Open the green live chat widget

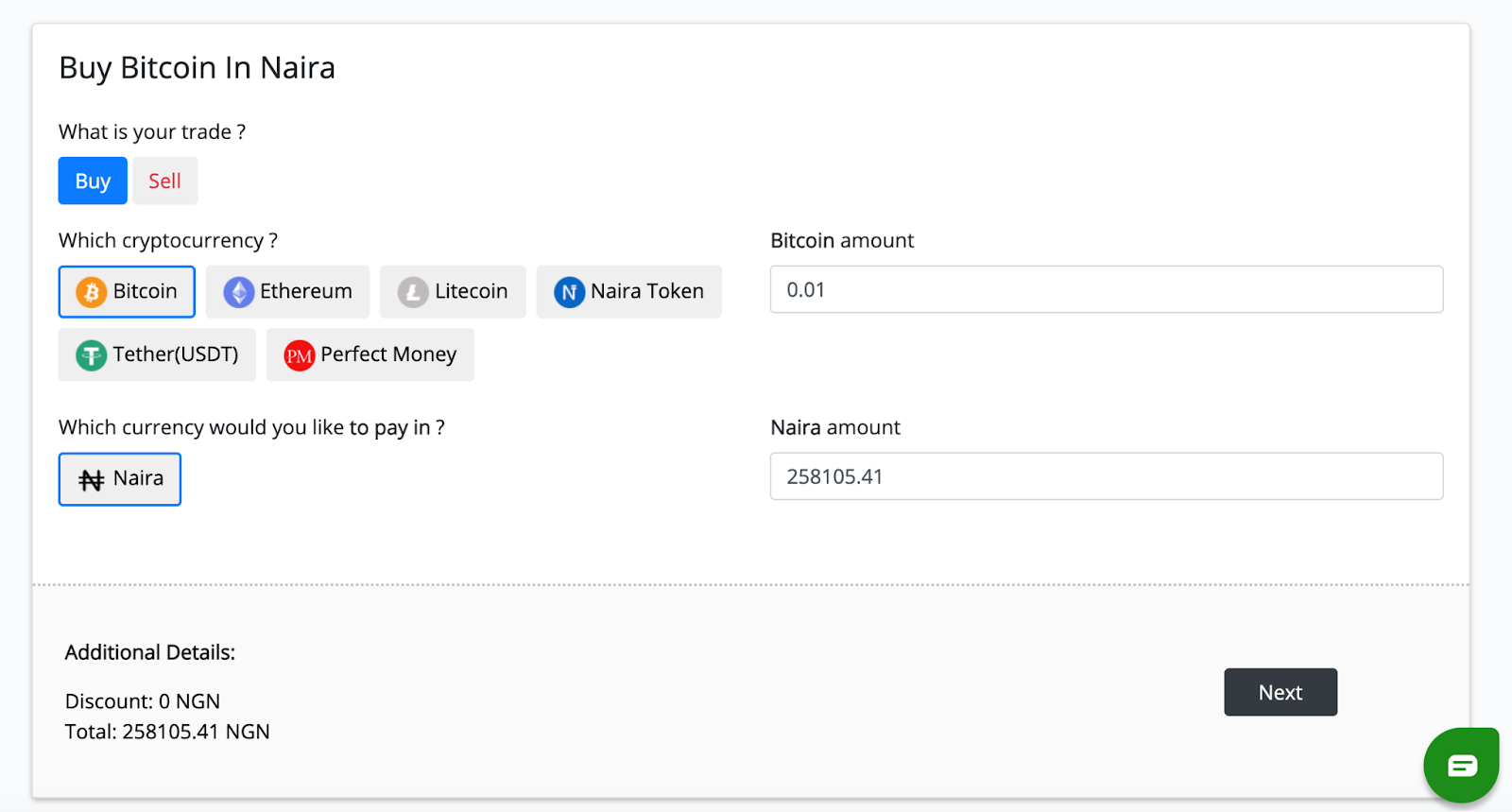1461,765
